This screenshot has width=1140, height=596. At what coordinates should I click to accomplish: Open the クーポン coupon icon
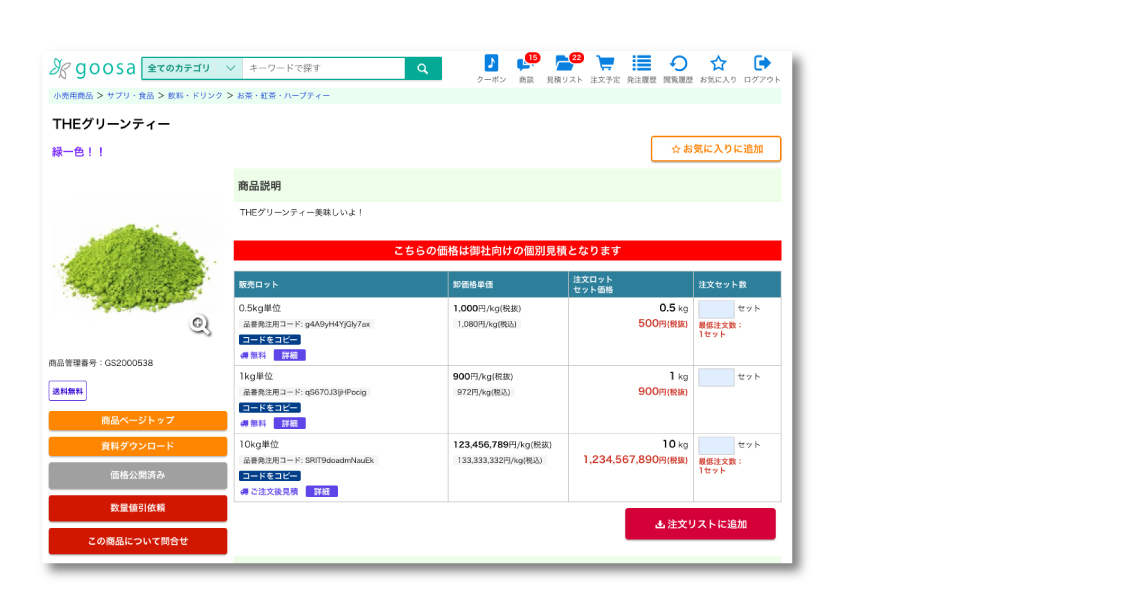[491, 64]
